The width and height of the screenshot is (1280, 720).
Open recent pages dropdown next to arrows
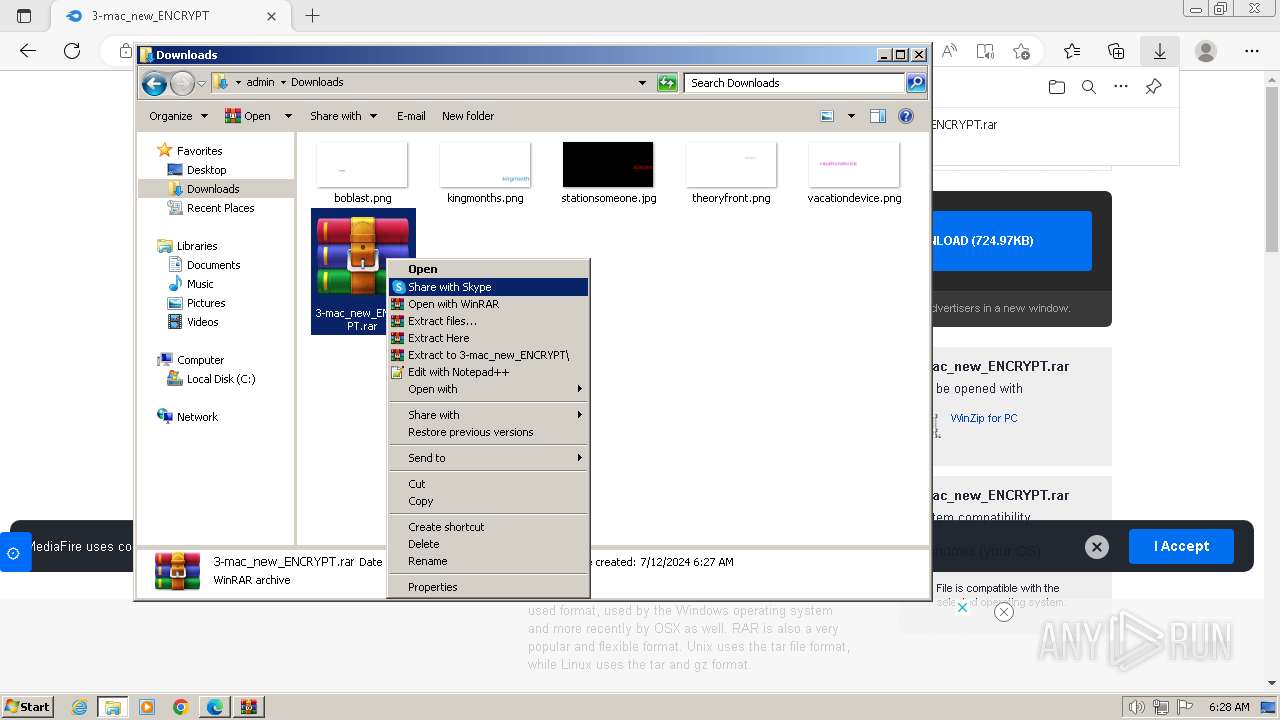tap(202, 84)
